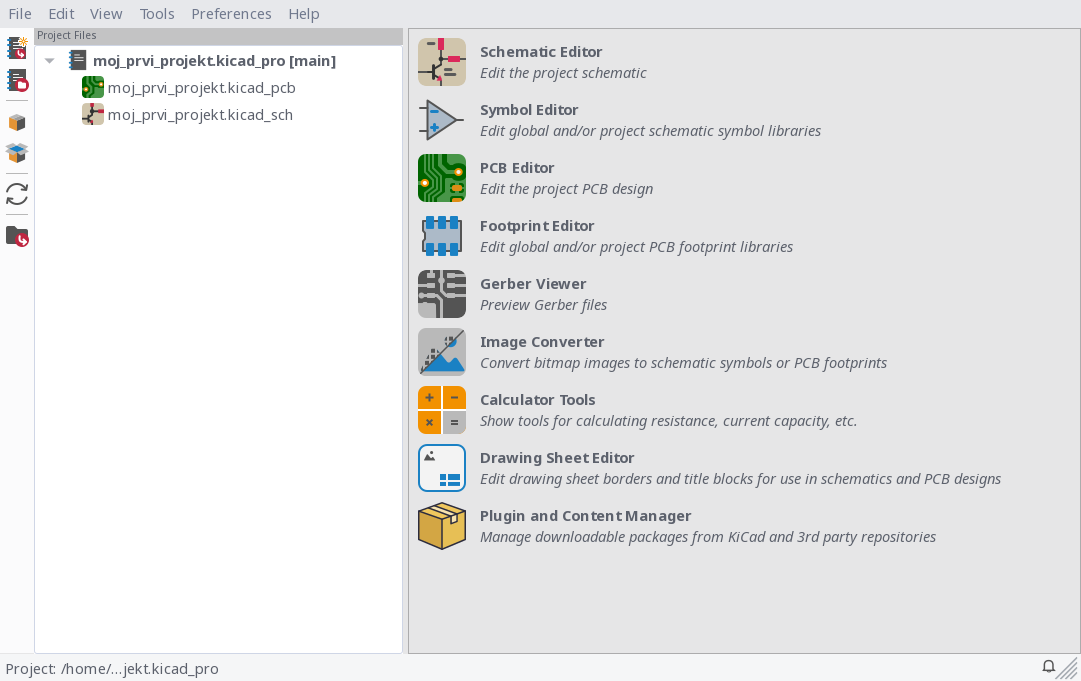The width and height of the screenshot is (1081, 681).
Task: Click the Archive Project box icon
Action: tap(17, 123)
